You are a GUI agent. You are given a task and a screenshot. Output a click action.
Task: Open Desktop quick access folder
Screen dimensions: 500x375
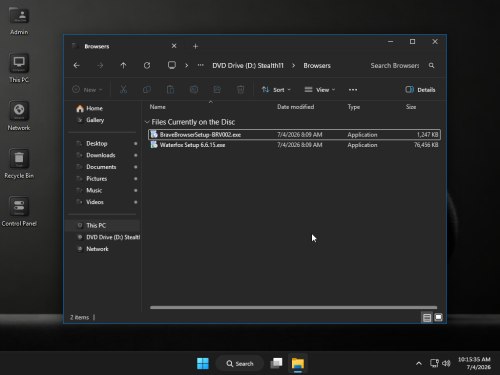click(x=97, y=143)
